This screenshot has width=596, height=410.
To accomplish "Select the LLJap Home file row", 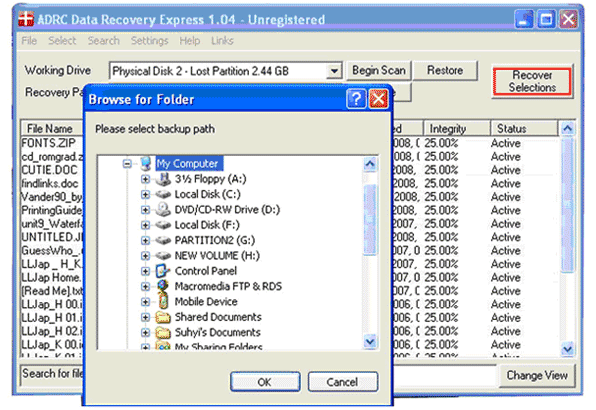I will click(x=52, y=277).
